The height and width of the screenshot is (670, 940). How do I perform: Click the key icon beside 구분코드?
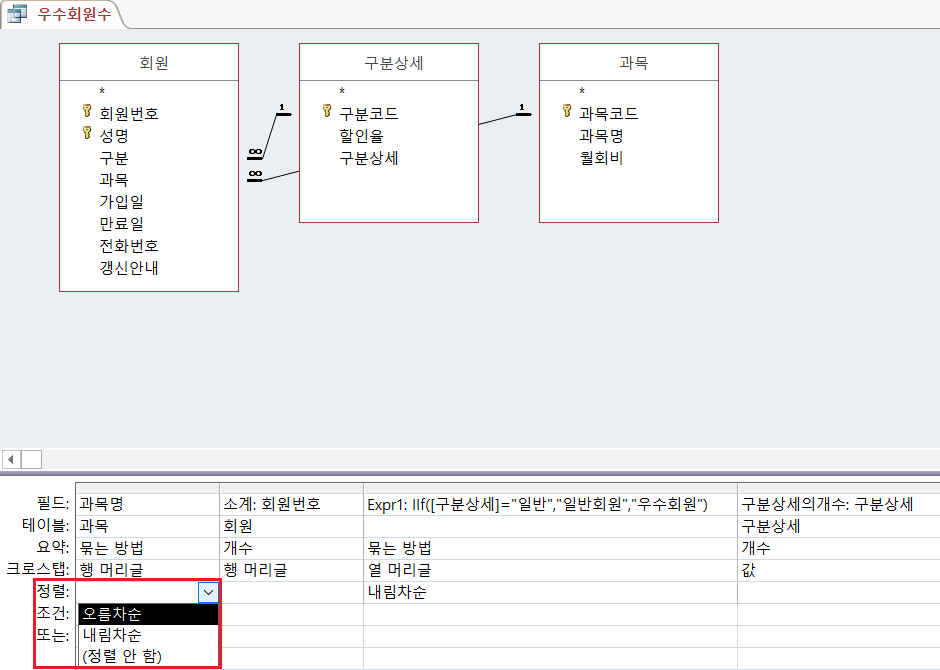point(327,112)
